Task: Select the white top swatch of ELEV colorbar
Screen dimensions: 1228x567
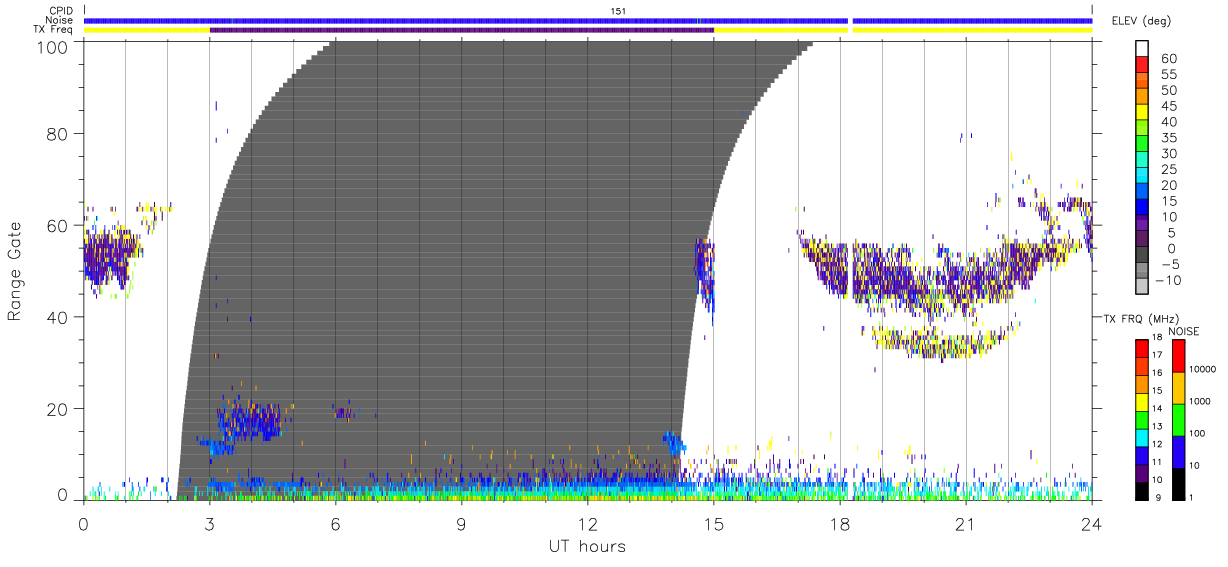Action: pyautogui.click(x=1142, y=48)
